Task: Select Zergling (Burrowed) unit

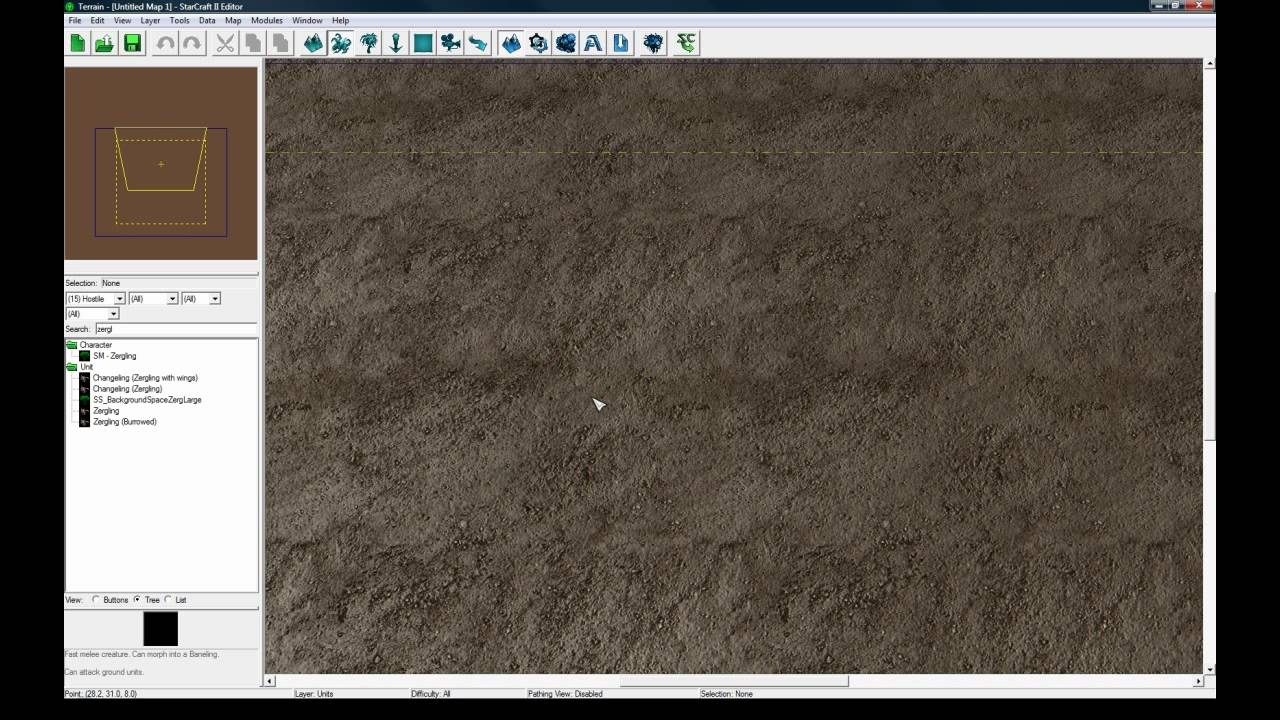Action: [125, 422]
